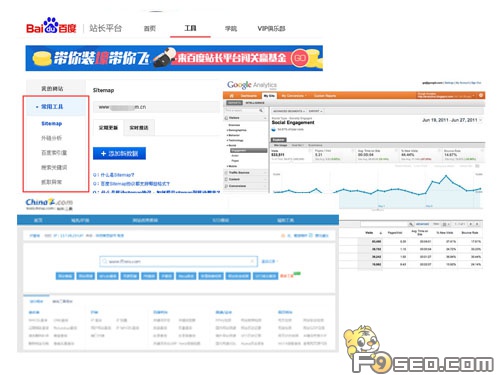Click the home icon in Analytics orange bar
This screenshot has height=375, width=500.
click(231, 96)
